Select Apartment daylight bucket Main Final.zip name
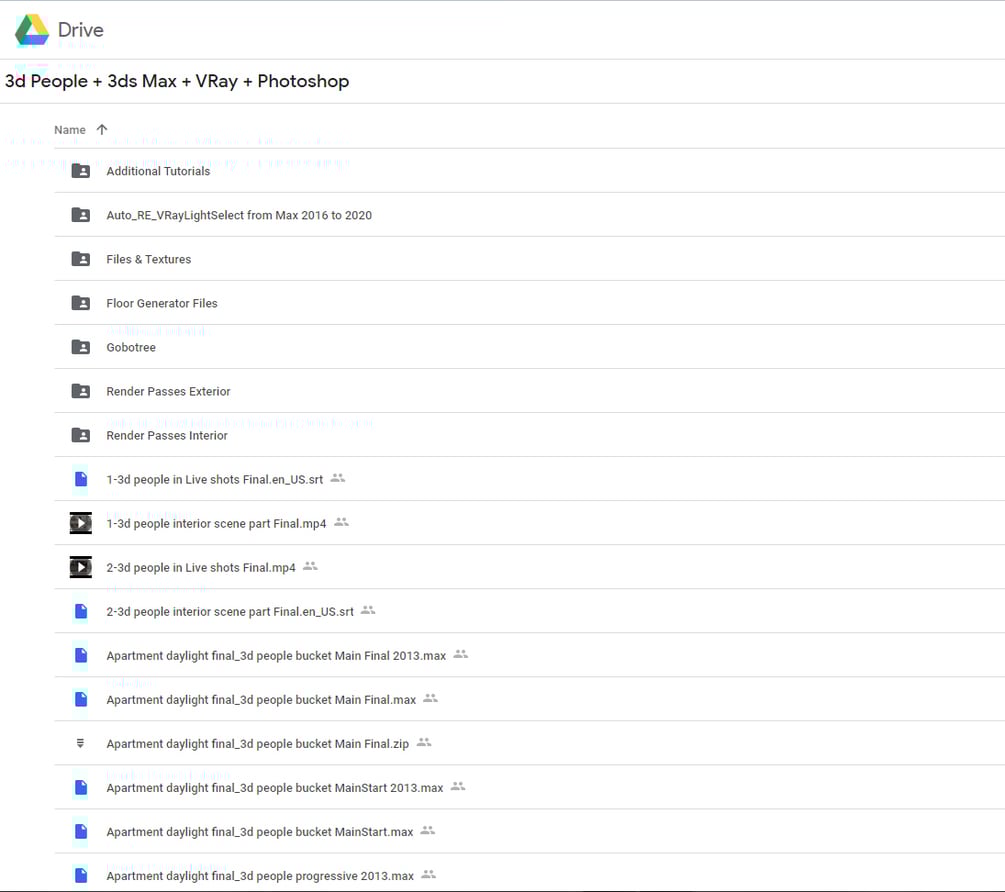 [258, 744]
